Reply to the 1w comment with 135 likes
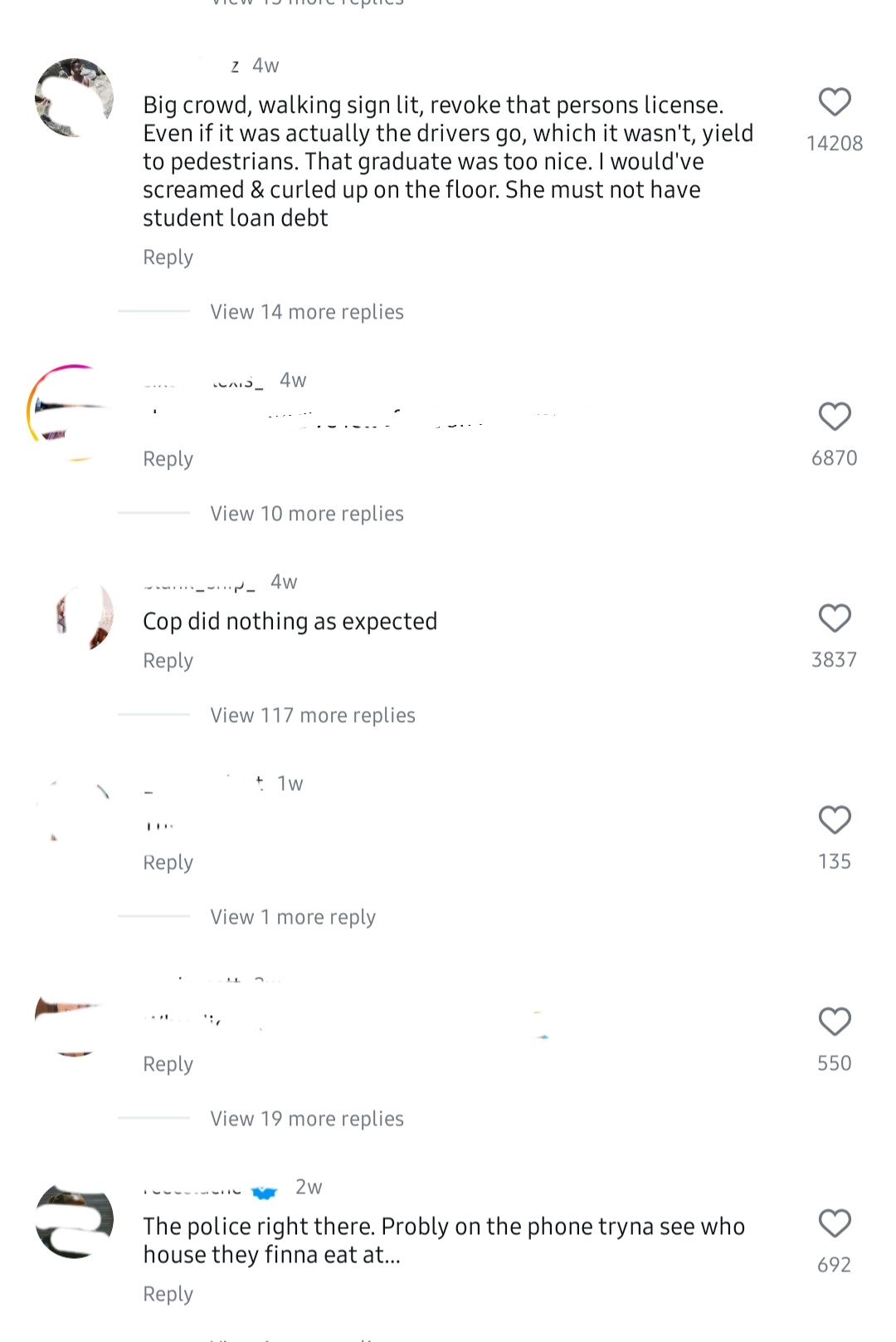 point(168,862)
